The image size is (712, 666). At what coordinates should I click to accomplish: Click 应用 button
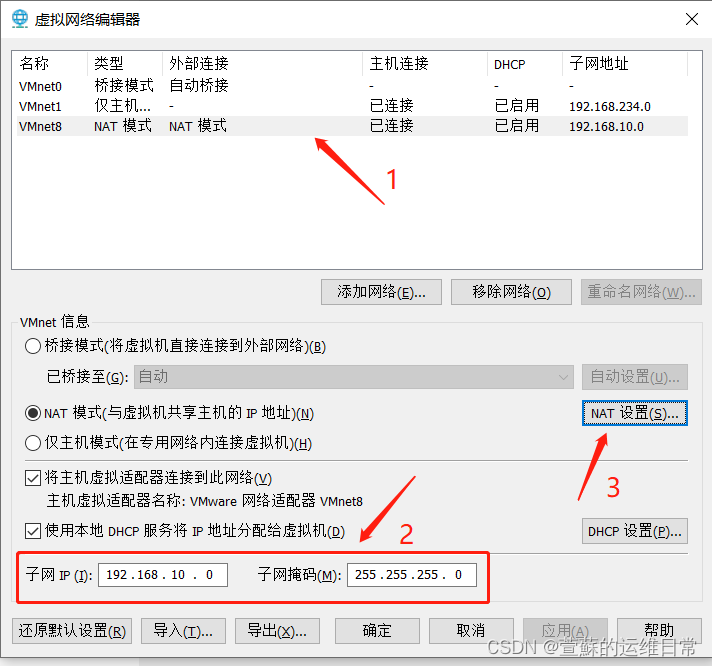coord(565,631)
